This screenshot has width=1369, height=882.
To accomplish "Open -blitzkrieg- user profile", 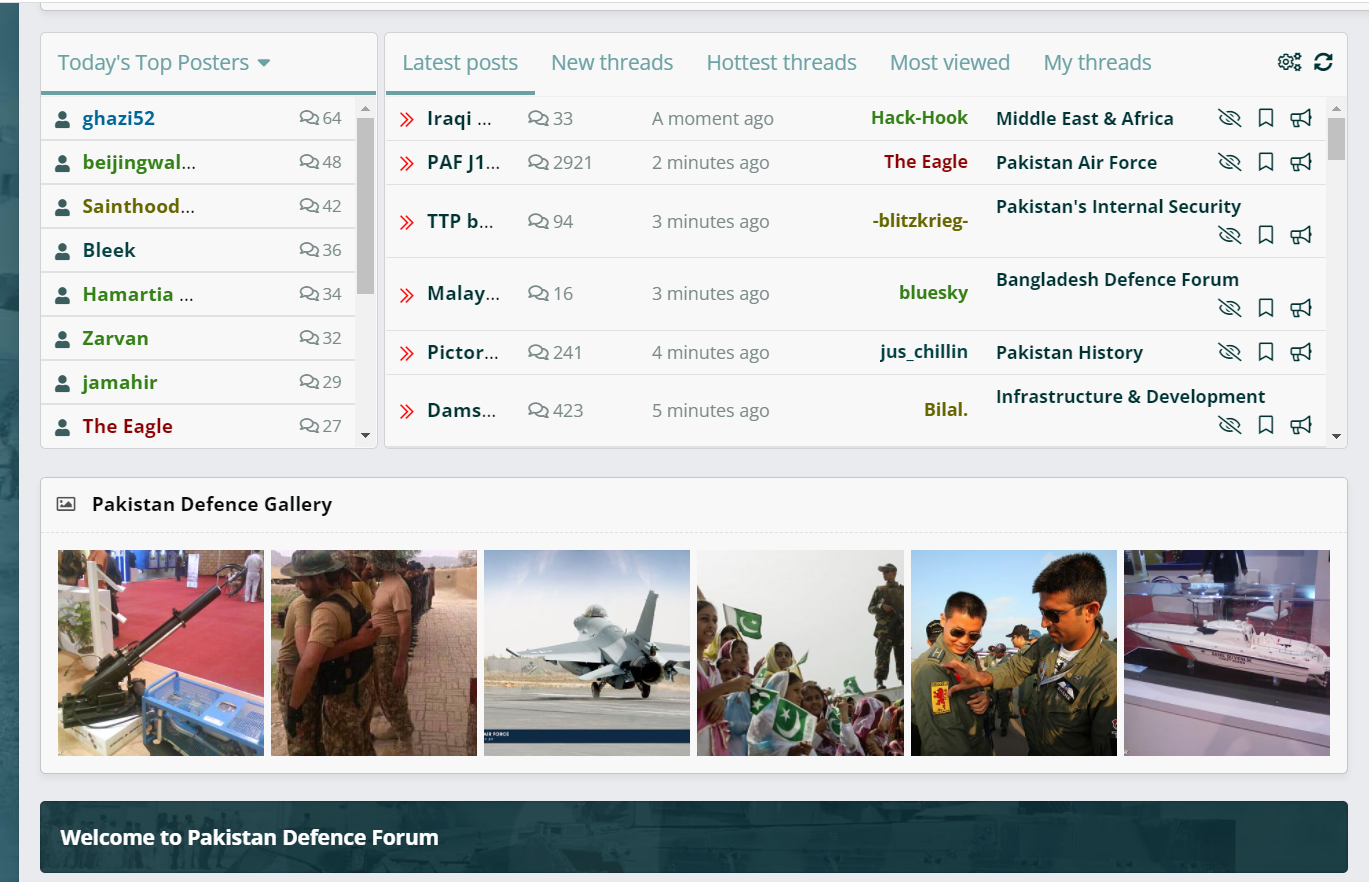I will click(920, 221).
